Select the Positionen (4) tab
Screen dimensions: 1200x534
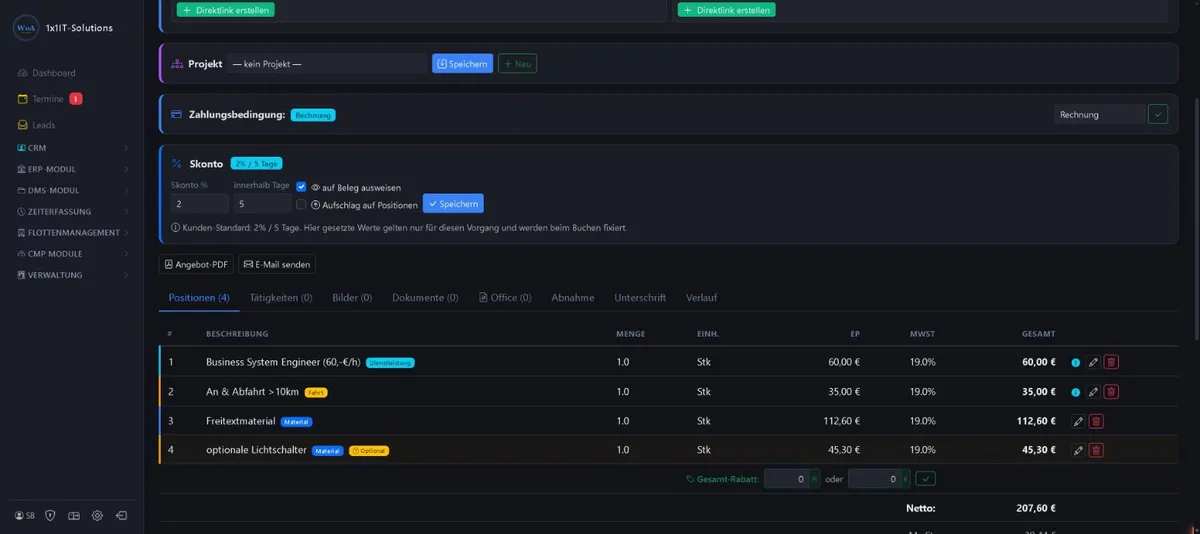coord(199,298)
